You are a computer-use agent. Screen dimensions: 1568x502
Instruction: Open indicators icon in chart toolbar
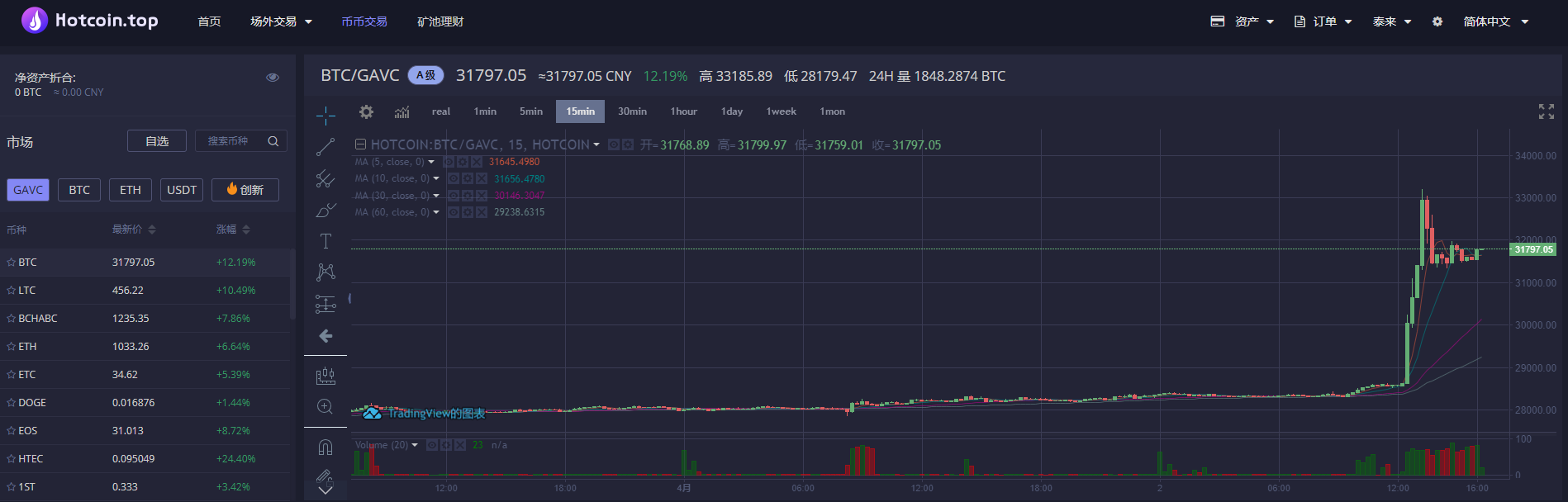[402, 111]
